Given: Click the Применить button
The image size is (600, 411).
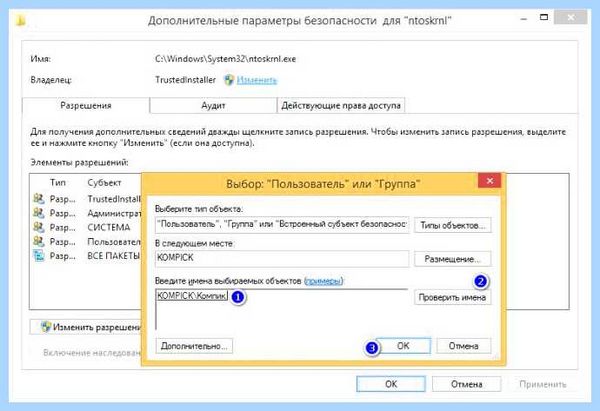Looking at the screenshot, I should (543, 384).
